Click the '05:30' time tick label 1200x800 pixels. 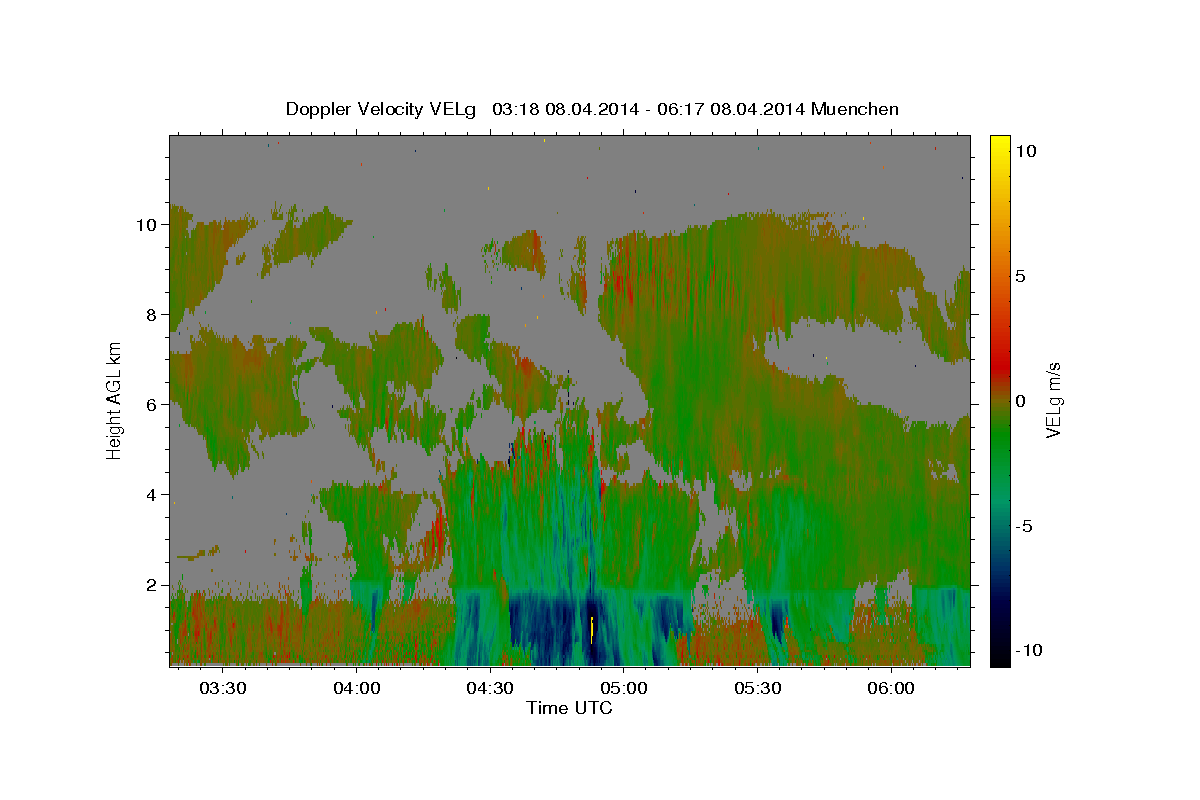pyautogui.click(x=757, y=688)
